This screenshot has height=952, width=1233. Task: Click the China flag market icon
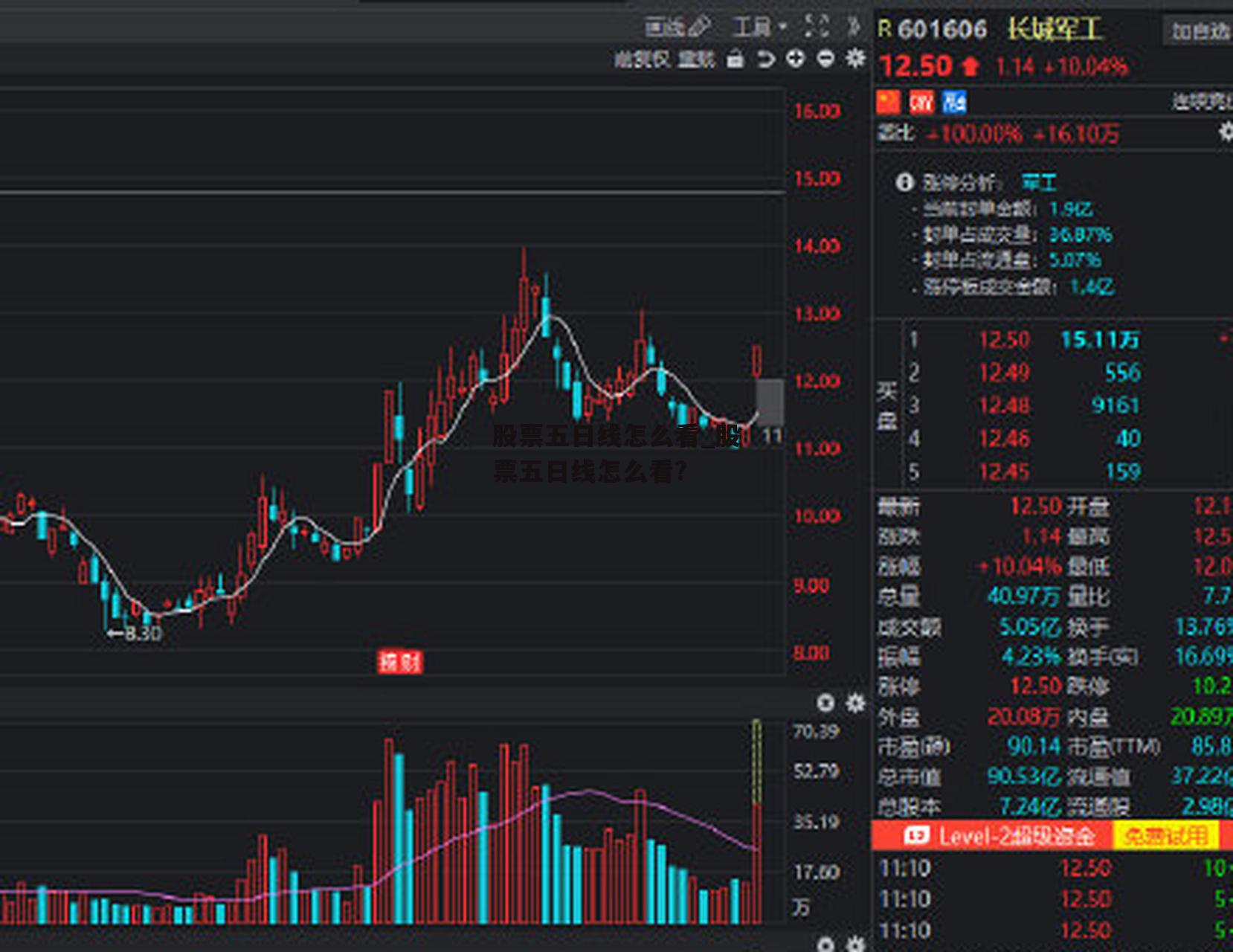pyautogui.click(x=889, y=101)
